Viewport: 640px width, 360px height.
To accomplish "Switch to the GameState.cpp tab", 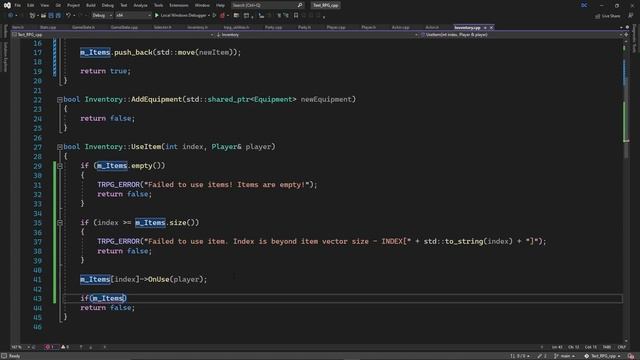I will click(124, 27).
